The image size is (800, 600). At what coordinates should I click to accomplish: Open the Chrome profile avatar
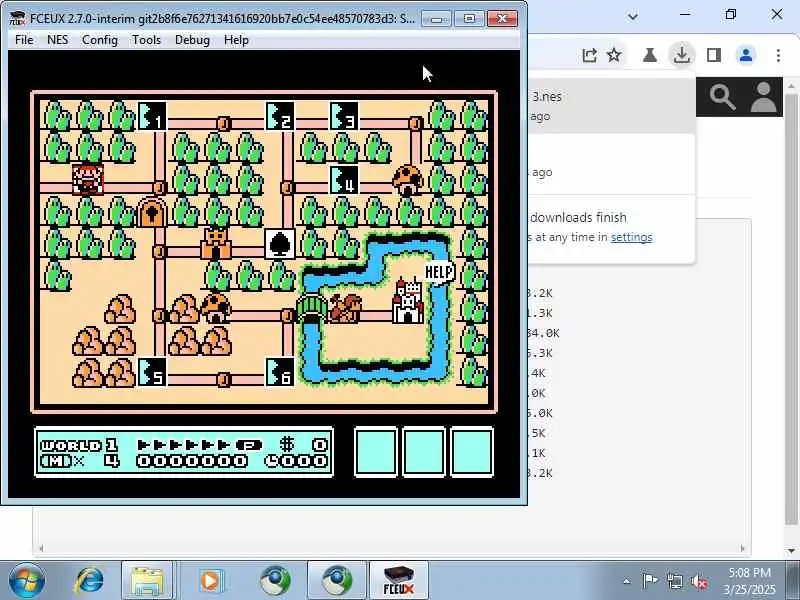(746, 55)
